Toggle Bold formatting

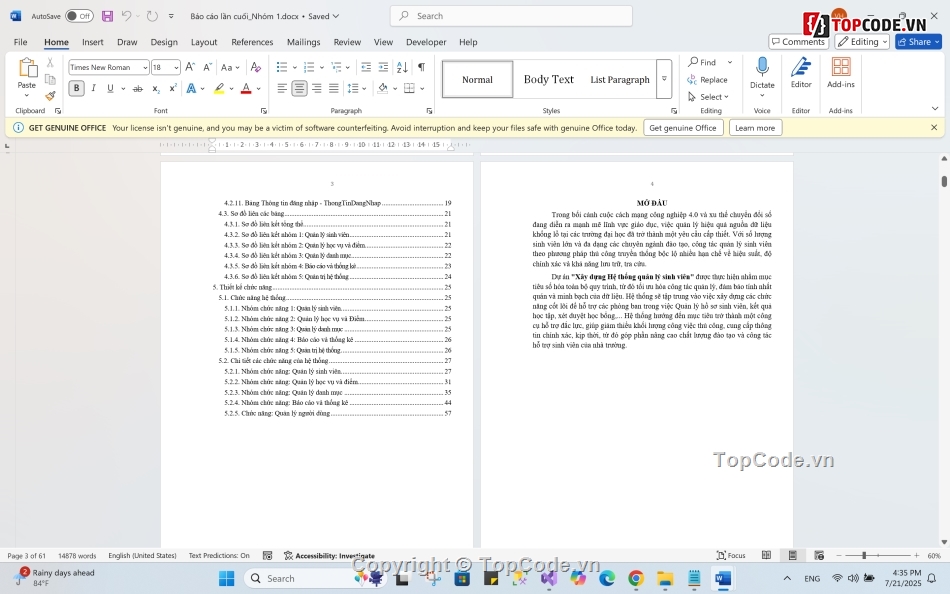(76, 89)
